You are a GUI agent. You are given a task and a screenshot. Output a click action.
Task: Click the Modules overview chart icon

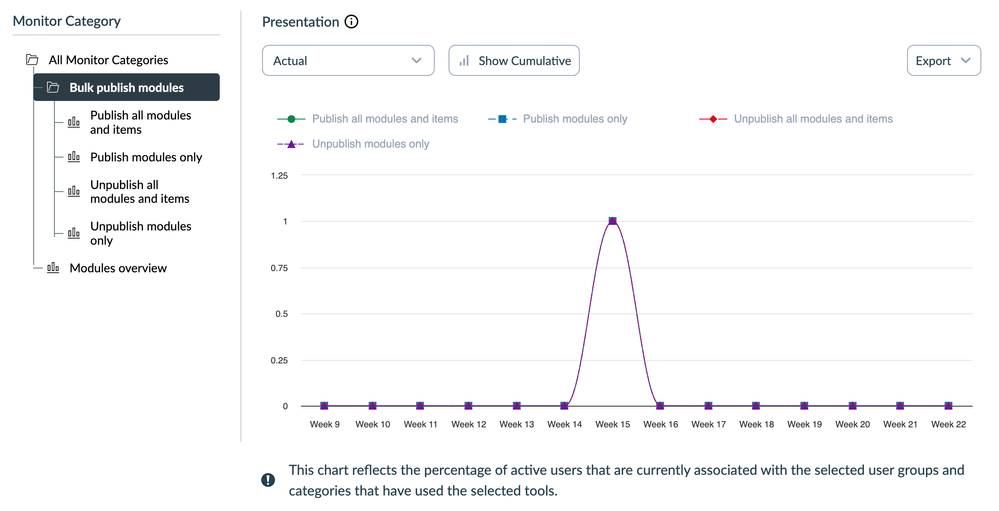point(53,268)
